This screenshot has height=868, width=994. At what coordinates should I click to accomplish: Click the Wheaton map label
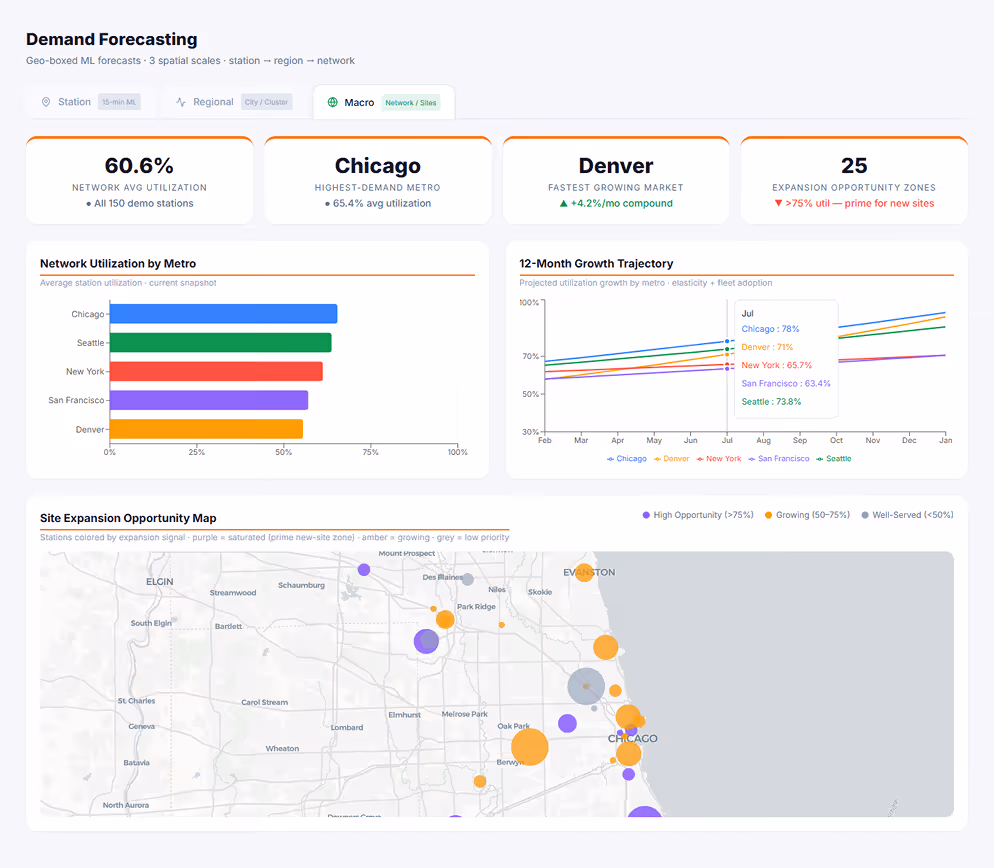click(x=282, y=749)
